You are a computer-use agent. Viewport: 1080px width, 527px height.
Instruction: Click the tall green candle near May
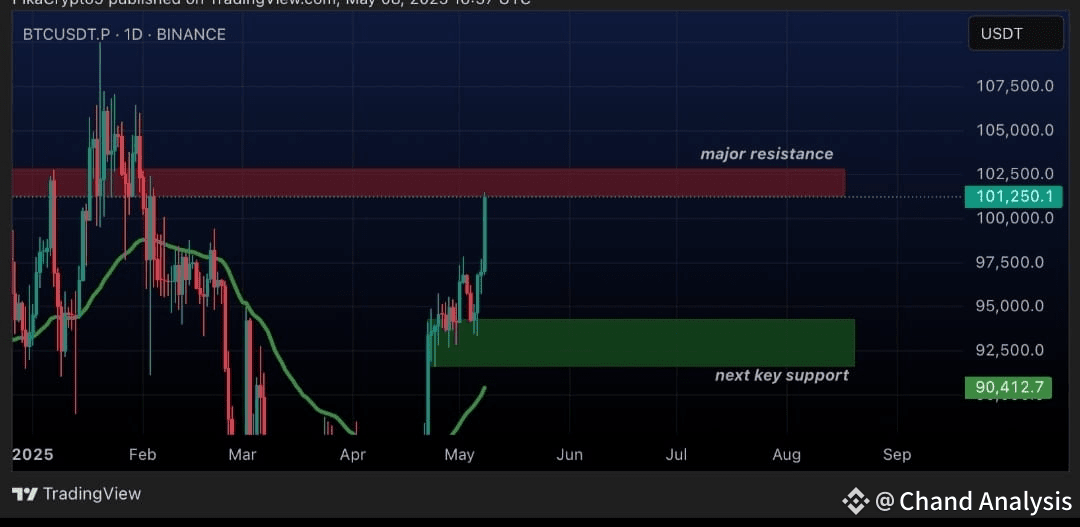[x=485, y=233]
